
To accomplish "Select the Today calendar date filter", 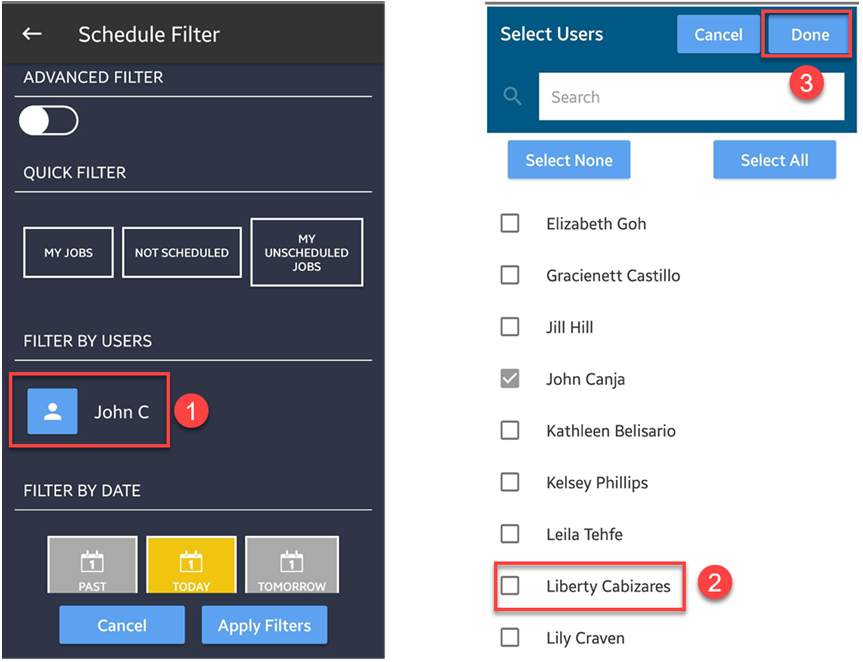I will 191,566.
